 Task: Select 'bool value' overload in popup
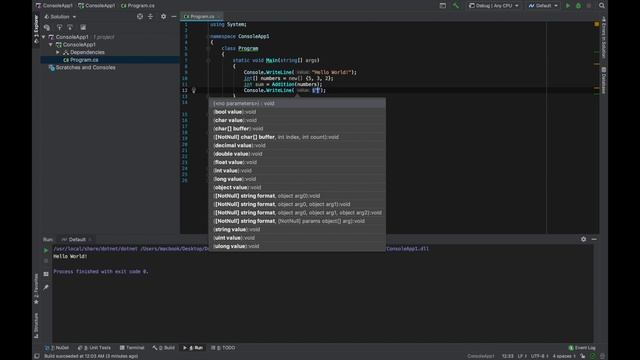(297, 112)
